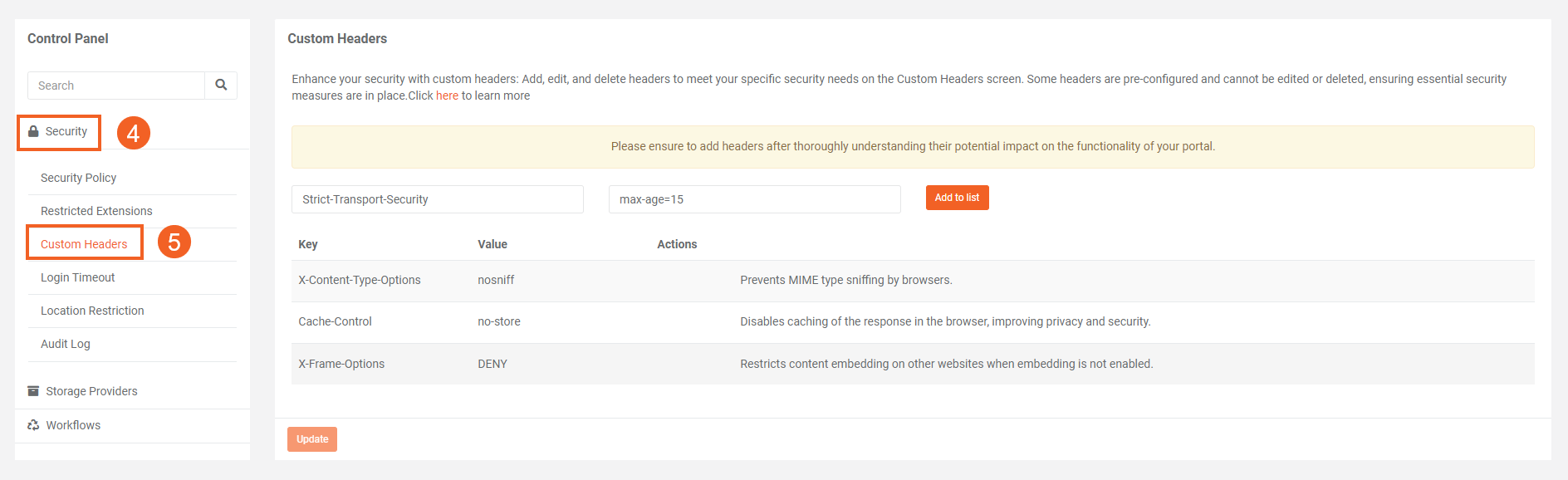Click the Strict-Transport-Security header key field
The image size is (1568, 480).
[x=437, y=199]
